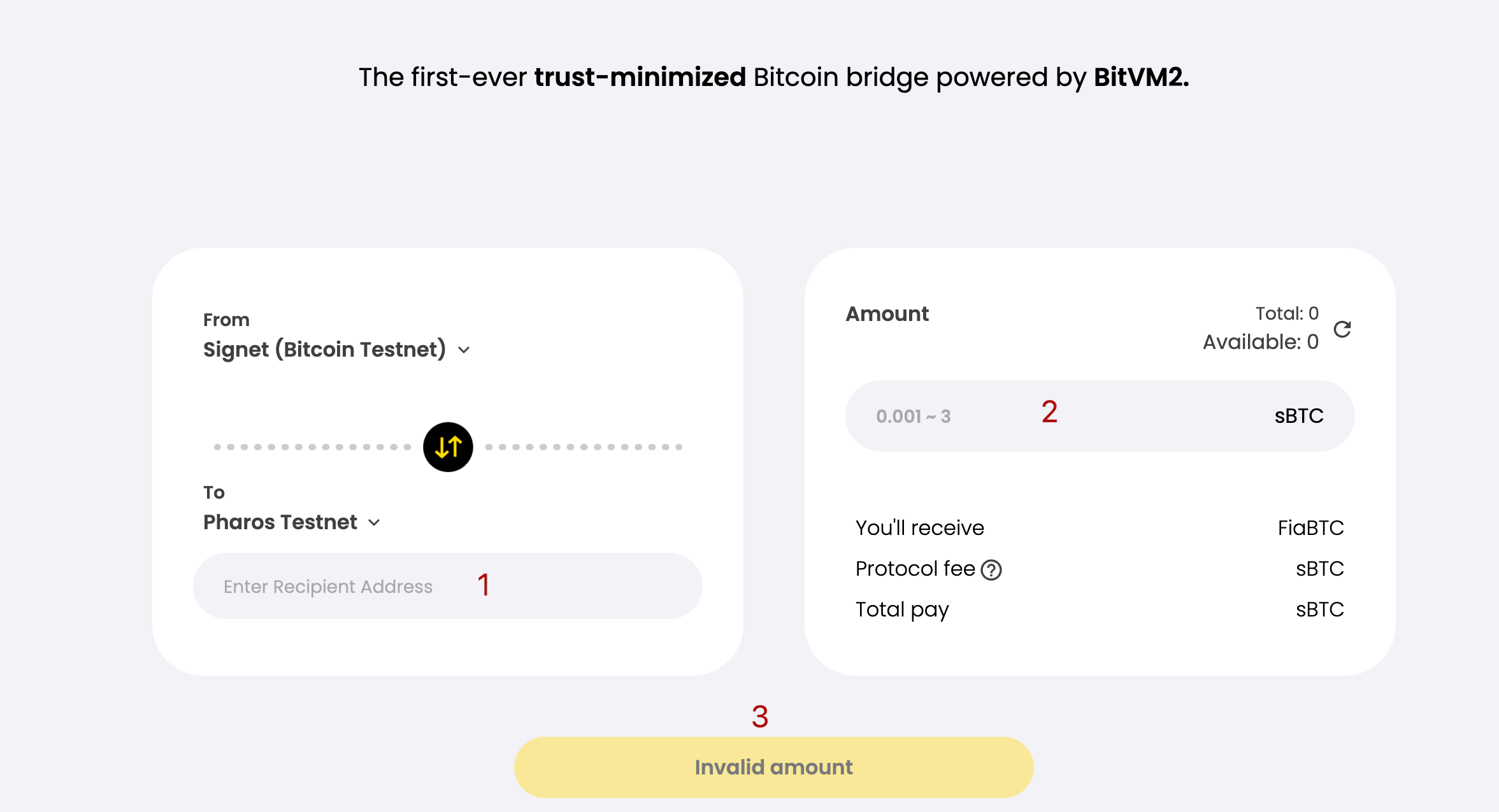Expand the From network chevron arrow
The width and height of the screenshot is (1499, 812).
tap(464, 350)
